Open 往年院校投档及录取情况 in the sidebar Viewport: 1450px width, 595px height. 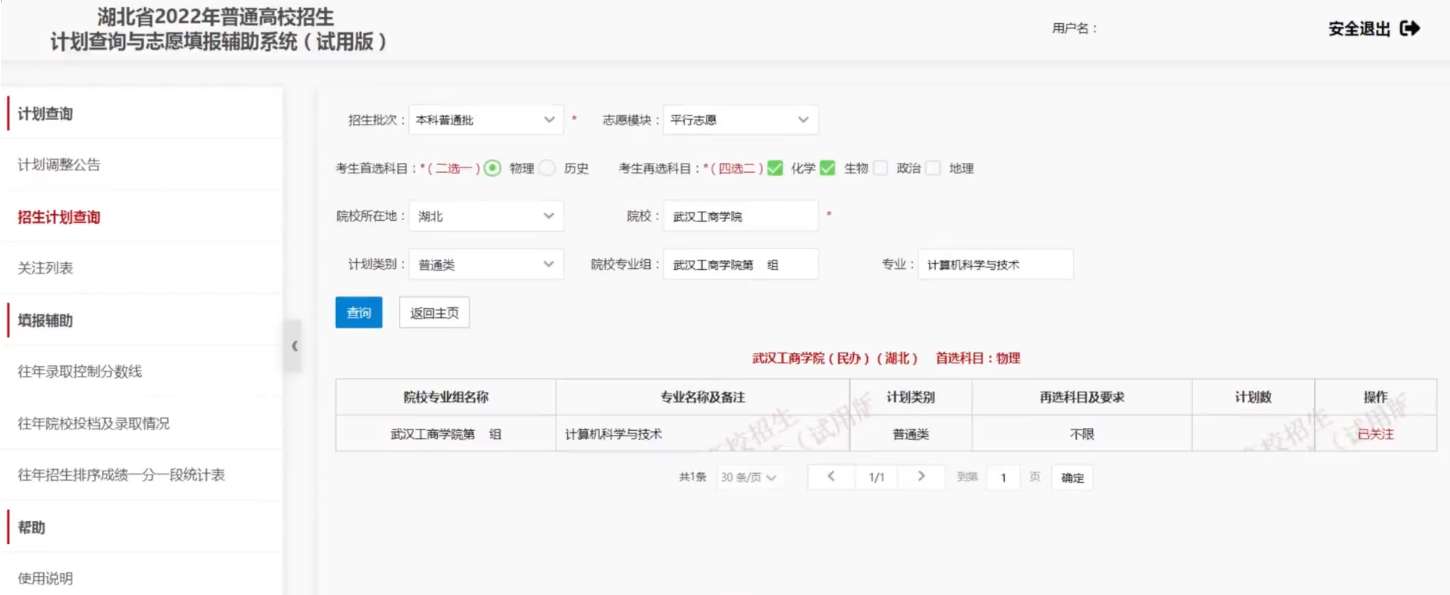[94, 423]
